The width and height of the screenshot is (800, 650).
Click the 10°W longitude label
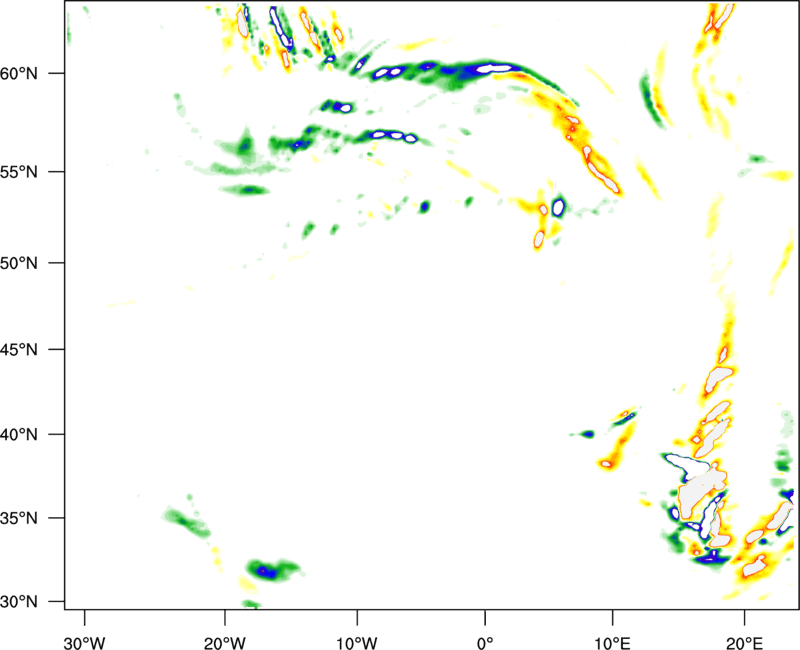tap(357, 642)
